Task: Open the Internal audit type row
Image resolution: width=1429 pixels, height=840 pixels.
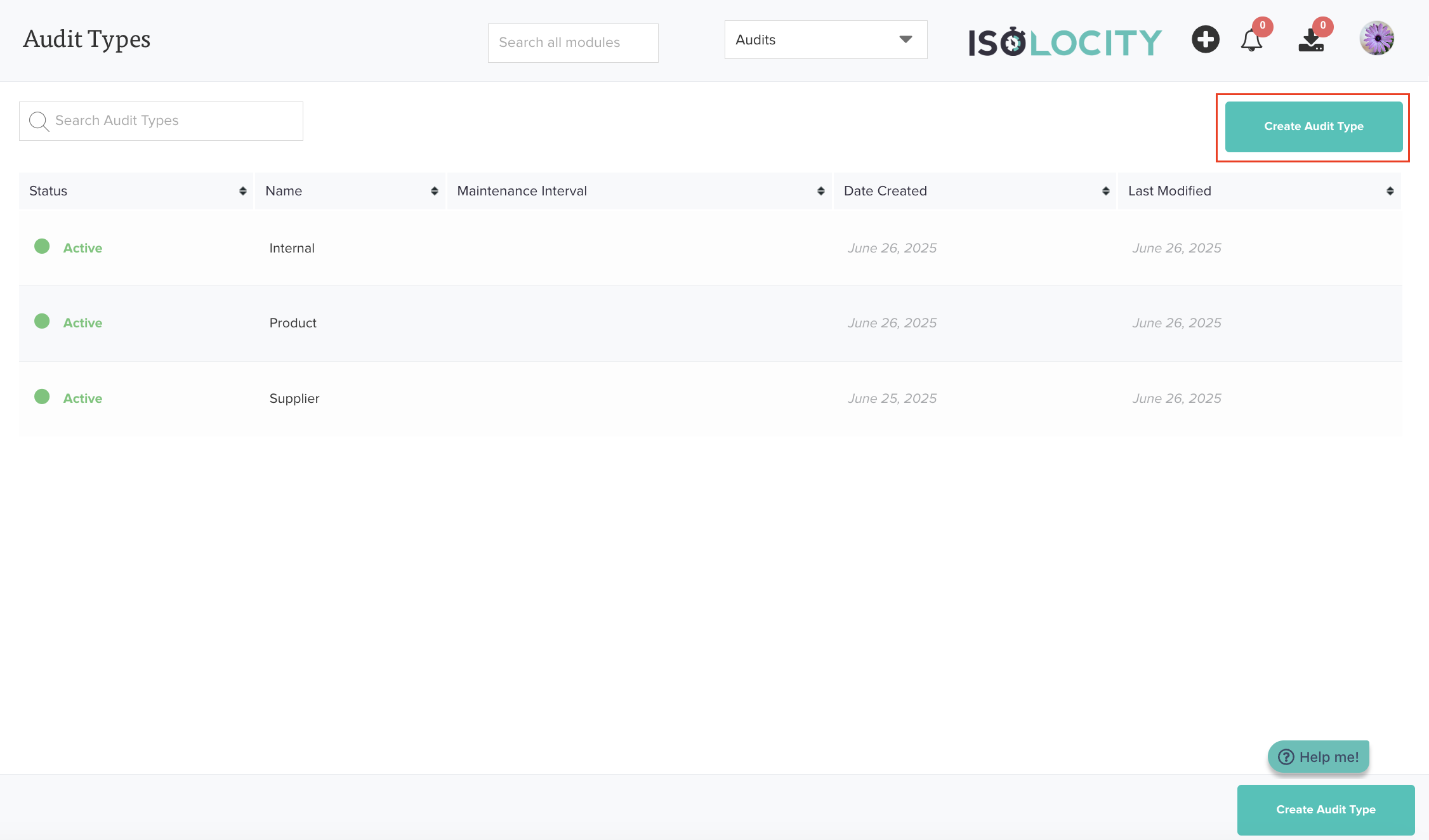Action: click(x=291, y=248)
